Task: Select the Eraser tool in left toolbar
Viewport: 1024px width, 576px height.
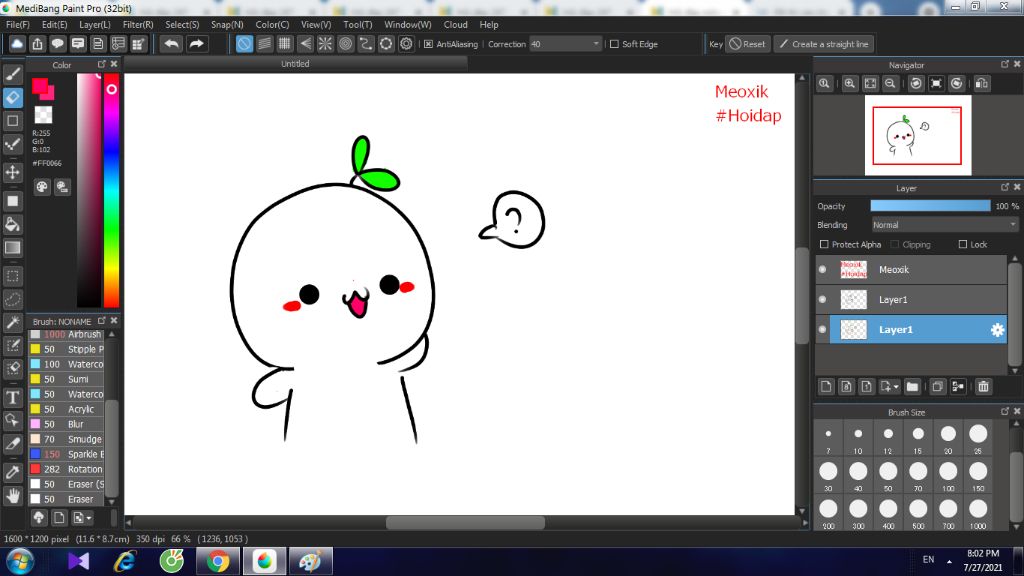Action: [x=12, y=97]
